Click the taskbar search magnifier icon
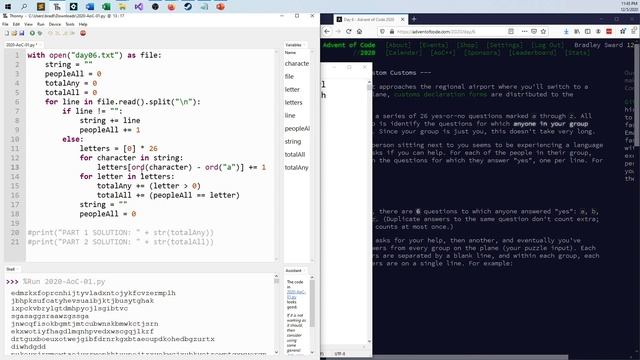The width and height of the screenshot is (640, 360). (24, 7)
